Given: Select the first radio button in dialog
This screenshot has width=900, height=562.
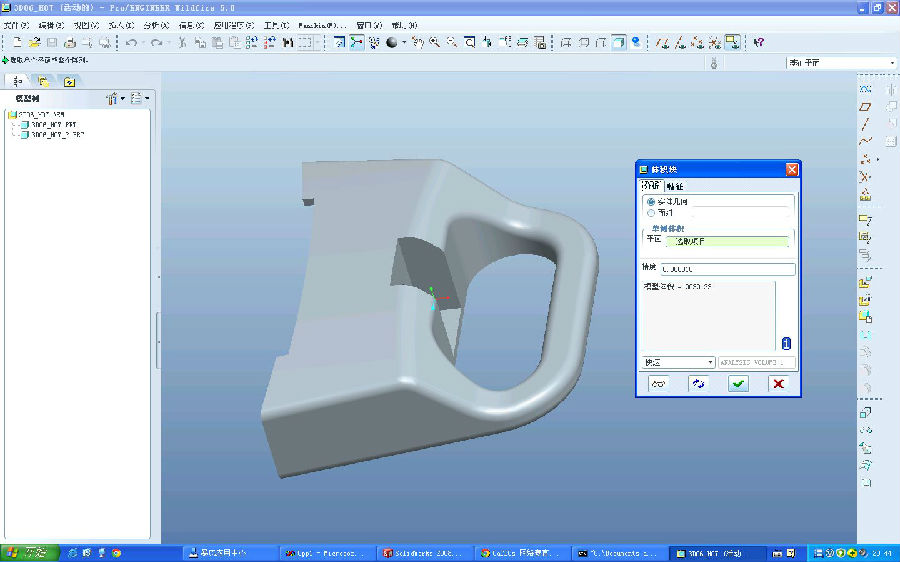Looking at the screenshot, I should [652, 202].
